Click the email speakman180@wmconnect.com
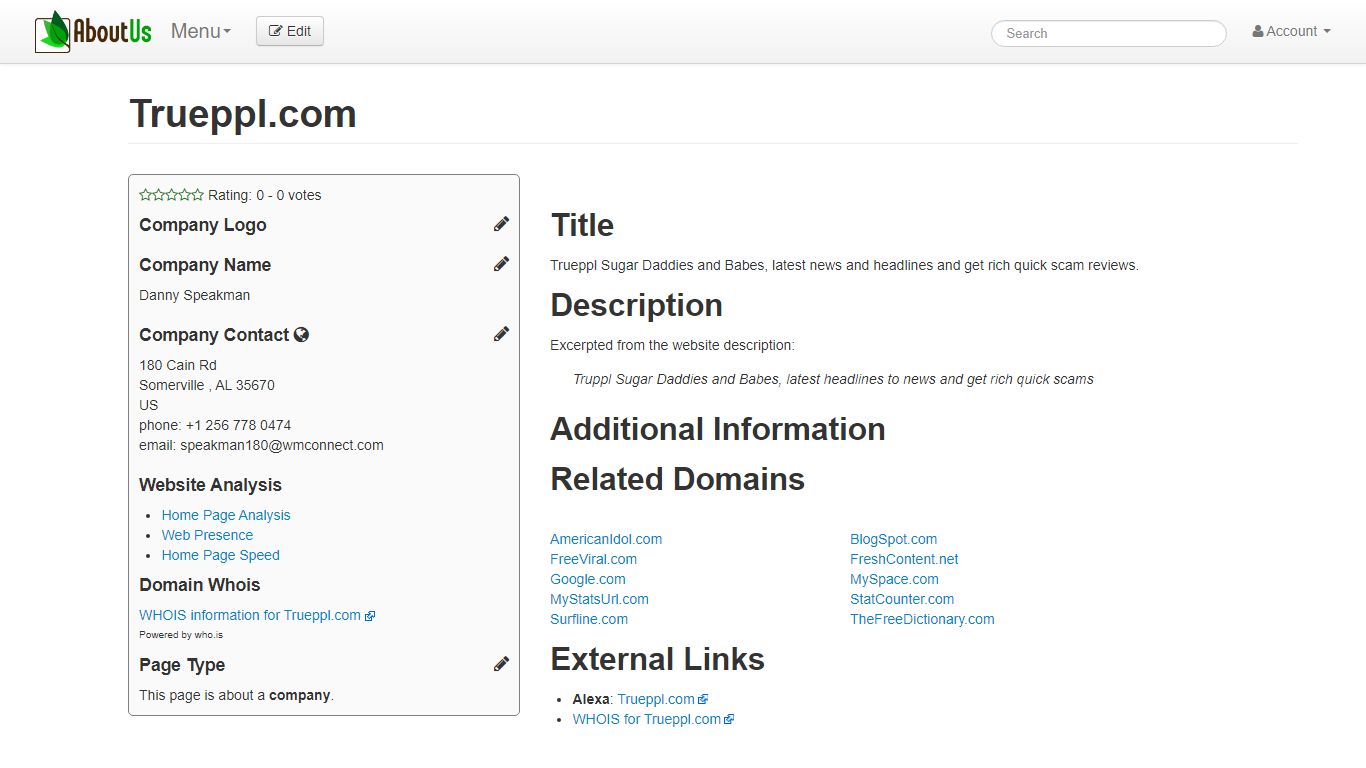The image size is (1366, 768). coord(282,445)
